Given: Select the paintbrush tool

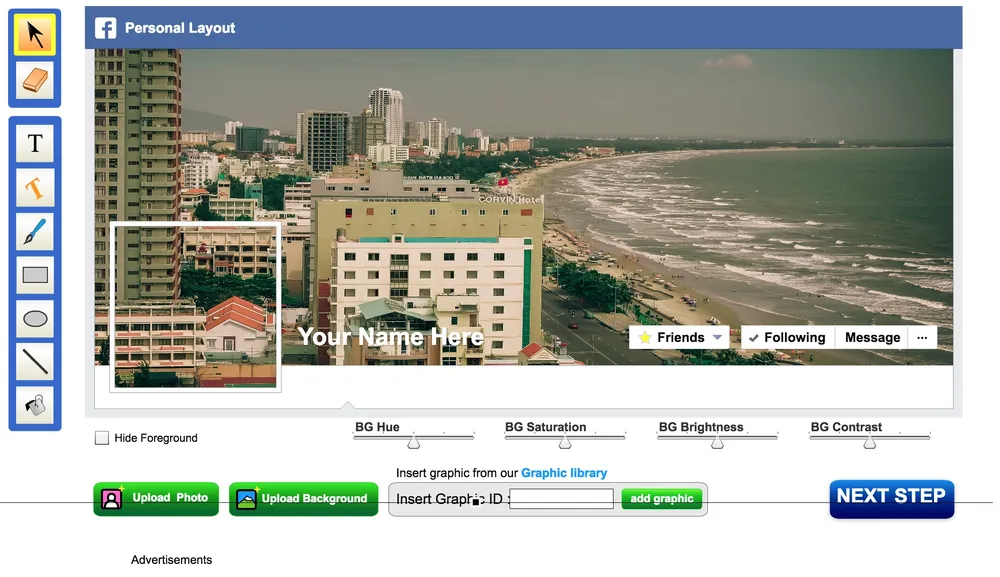Looking at the screenshot, I should (x=35, y=231).
